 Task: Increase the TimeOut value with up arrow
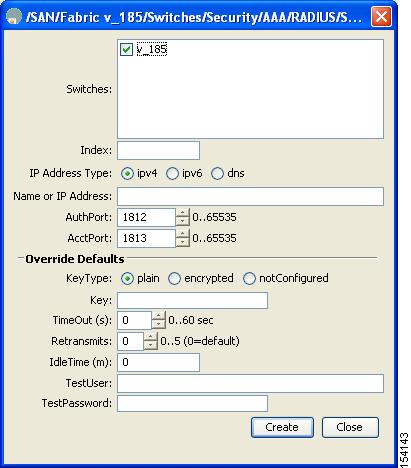158,316
